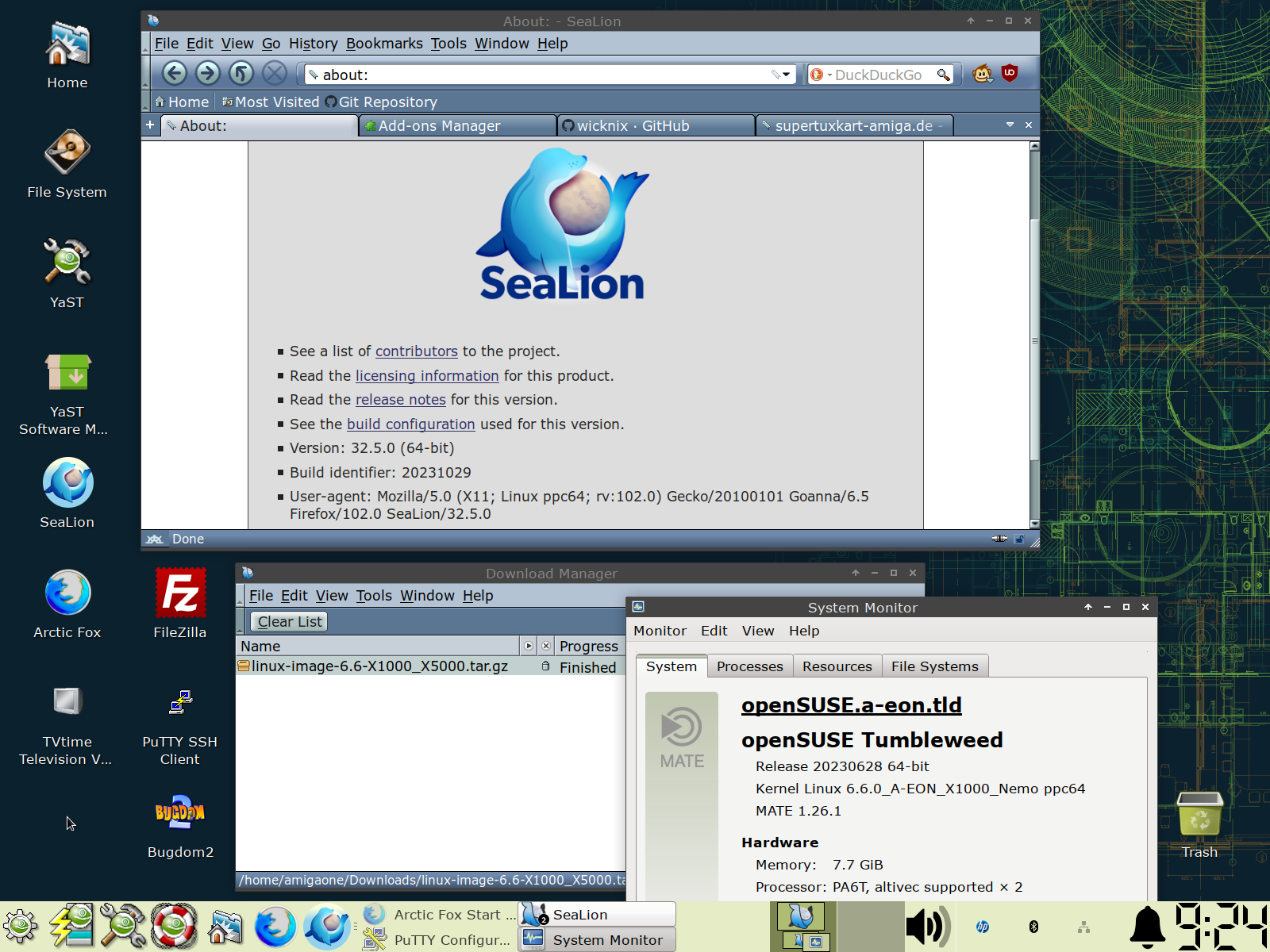Open the Bookmarks menu in SeaLion
The height and width of the screenshot is (952, 1270).
384,44
